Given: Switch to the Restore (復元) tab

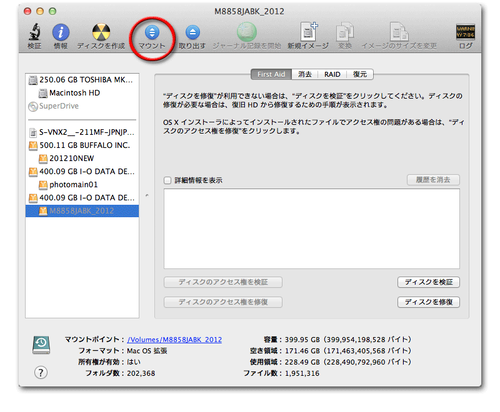Looking at the screenshot, I should click(360, 74).
